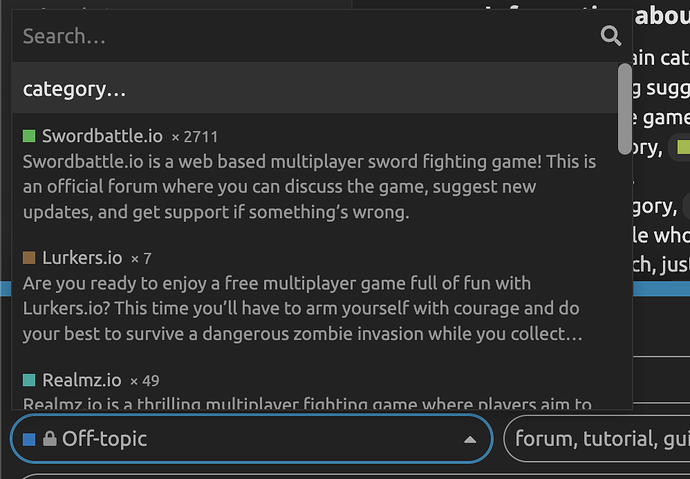
Task: Click the teal Realmz.io color badge
Action: click(x=29, y=380)
